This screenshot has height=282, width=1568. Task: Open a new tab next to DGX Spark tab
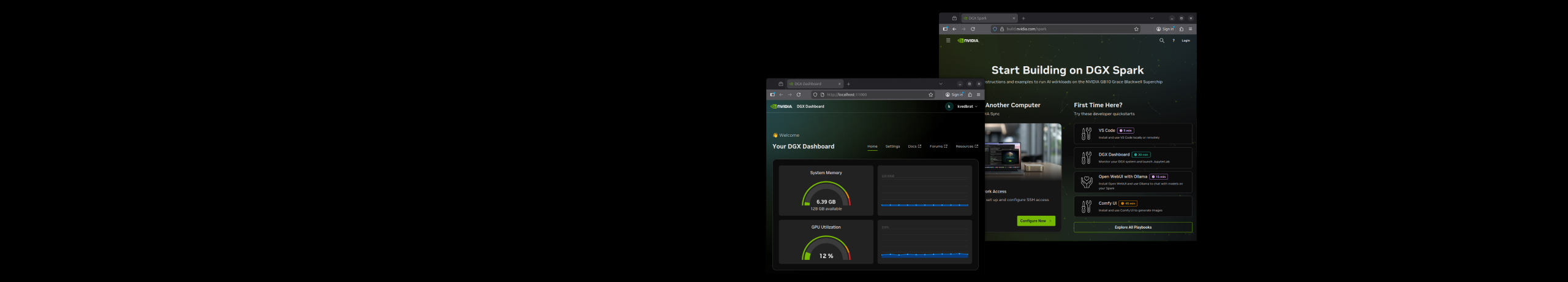[x=1023, y=18]
